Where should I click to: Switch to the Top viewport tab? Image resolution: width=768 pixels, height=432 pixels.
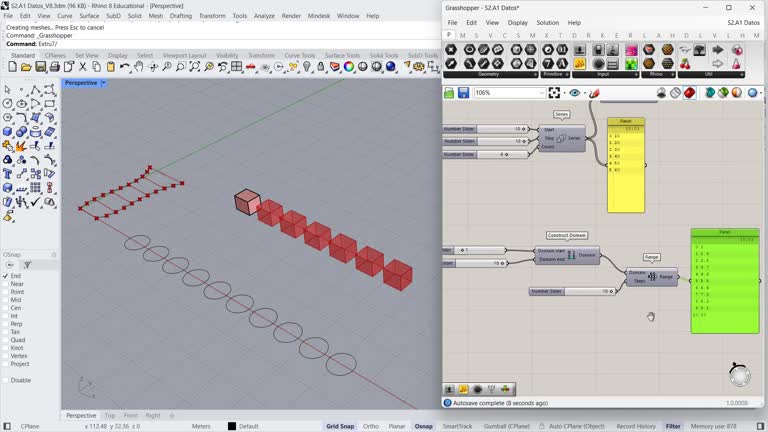(x=110, y=415)
